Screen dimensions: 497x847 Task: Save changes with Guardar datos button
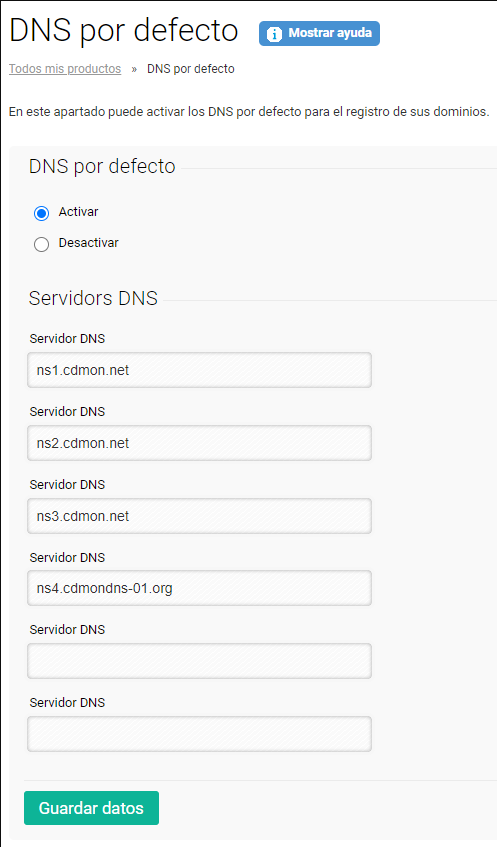(91, 808)
